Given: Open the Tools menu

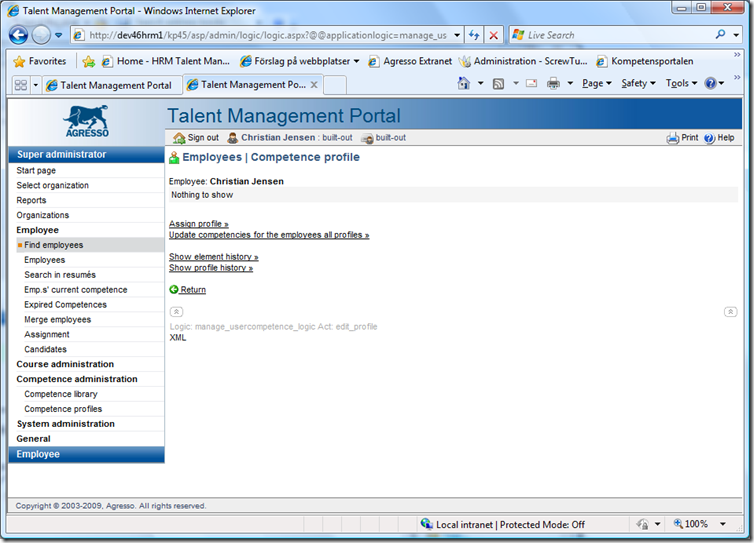Looking at the screenshot, I should coord(681,83).
